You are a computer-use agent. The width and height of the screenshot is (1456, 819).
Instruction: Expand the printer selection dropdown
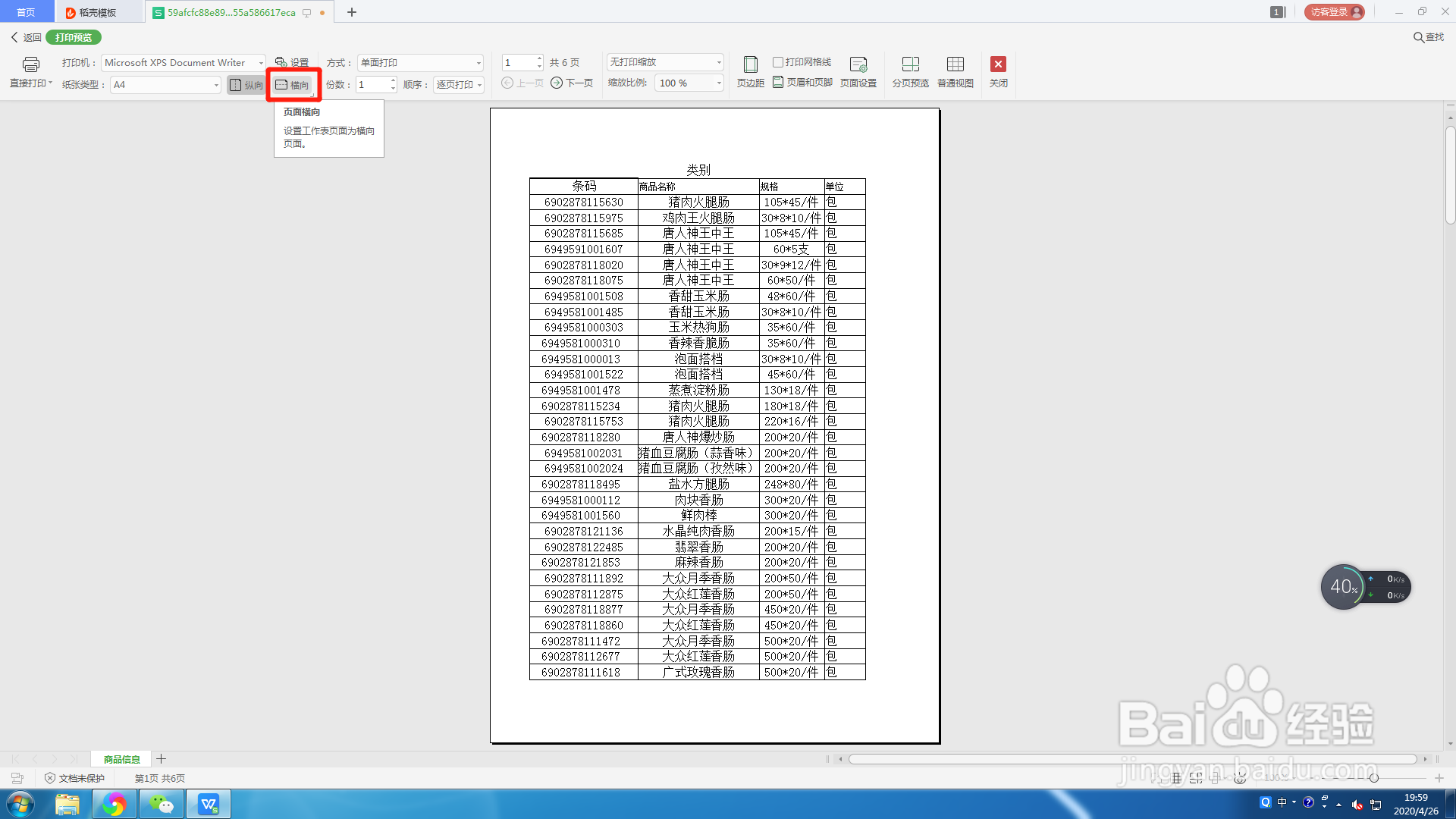click(x=261, y=63)
